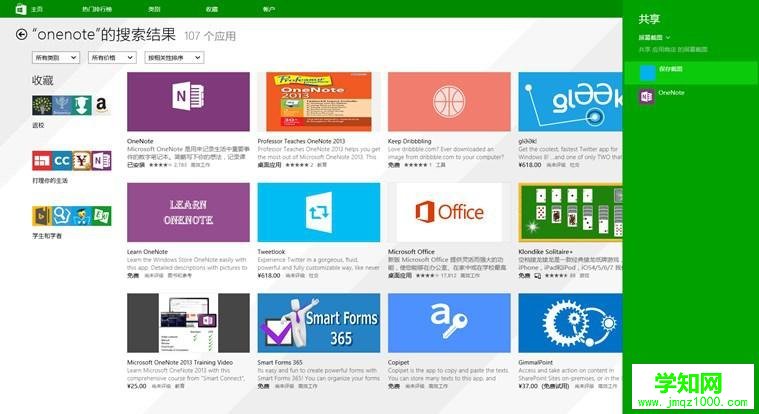
Task: Open the Learn OneNote purple tile
Action: pyautogui.click(x=188, y=212)
